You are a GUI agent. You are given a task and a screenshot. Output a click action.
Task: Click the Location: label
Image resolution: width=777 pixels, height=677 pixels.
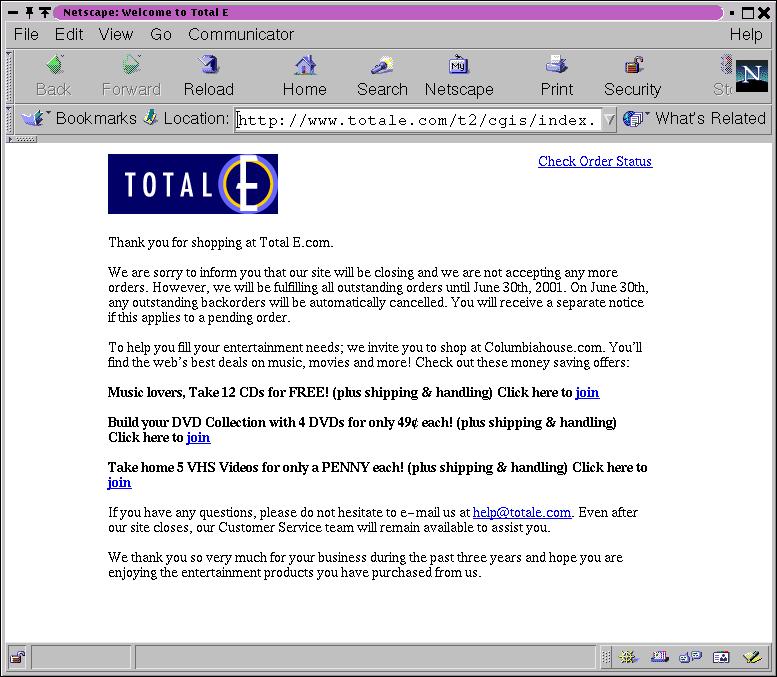coord(197,118)
